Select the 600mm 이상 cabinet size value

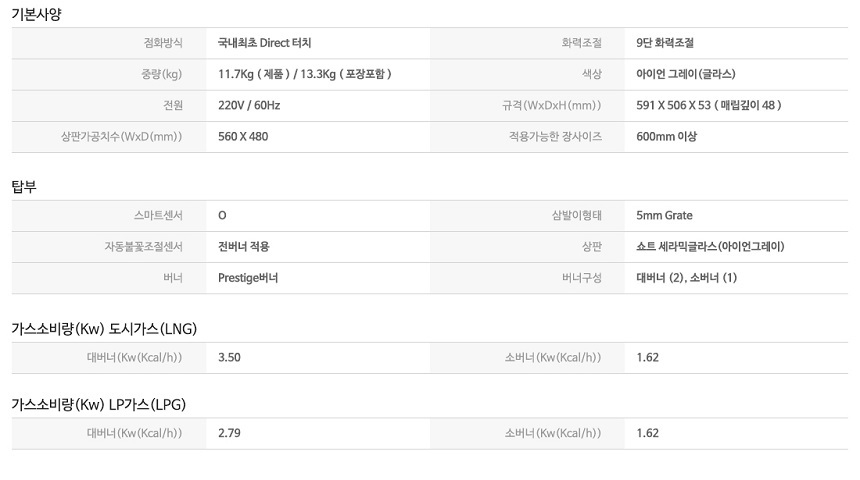[x=666, y=137]
